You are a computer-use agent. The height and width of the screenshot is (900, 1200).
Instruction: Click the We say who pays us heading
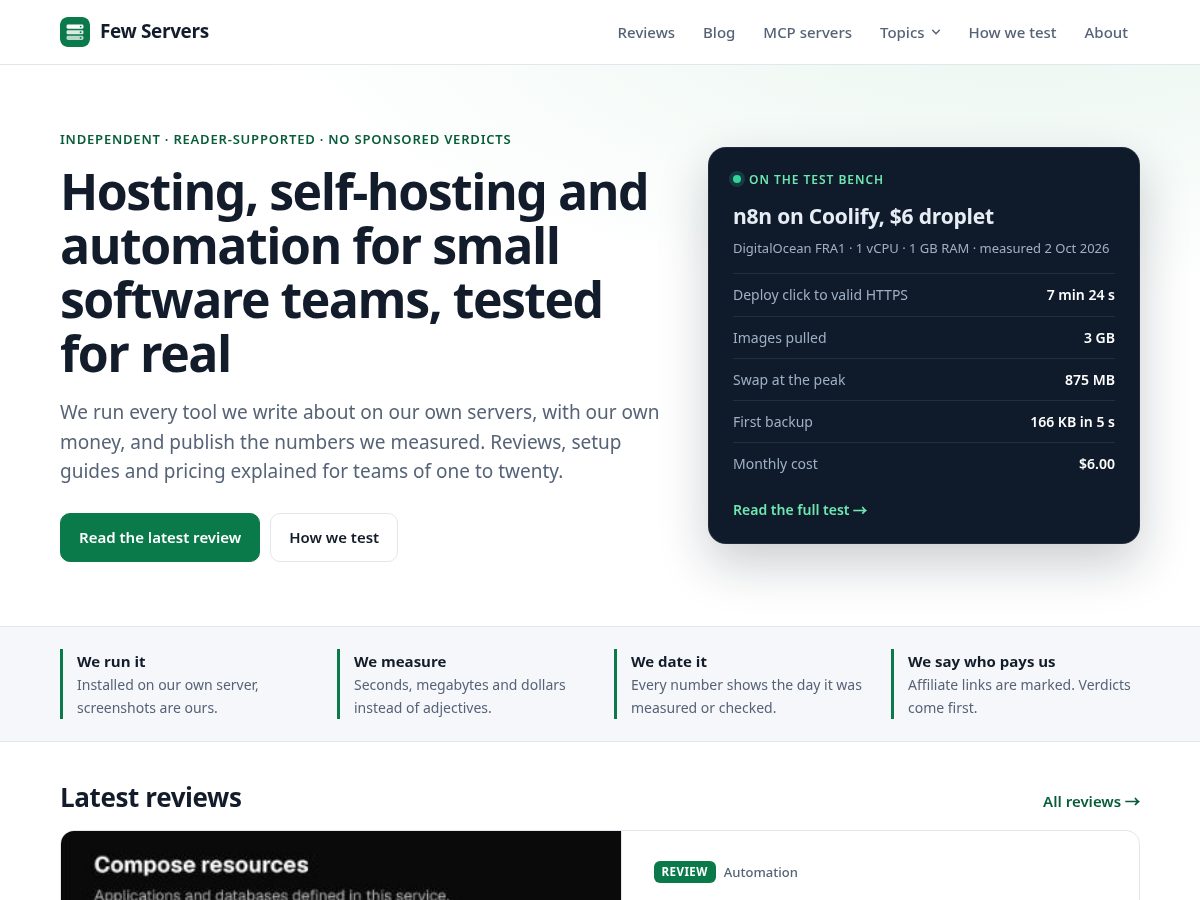(981, 662)
